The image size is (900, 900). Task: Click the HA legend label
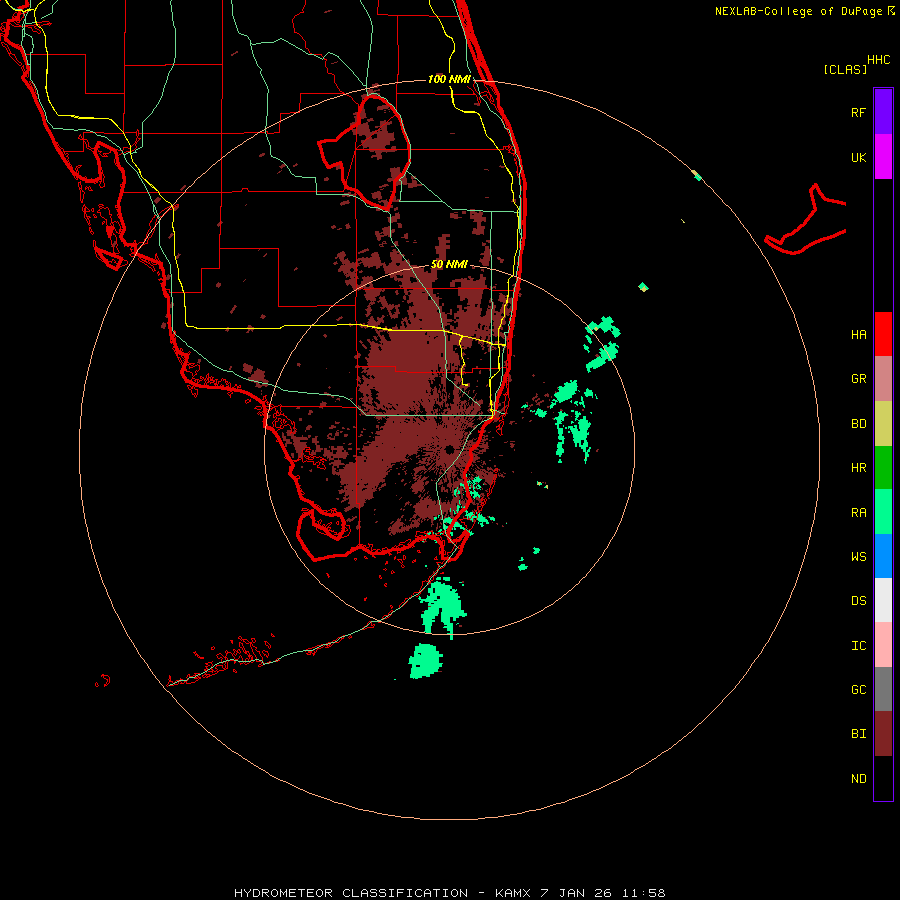point(858,335)
